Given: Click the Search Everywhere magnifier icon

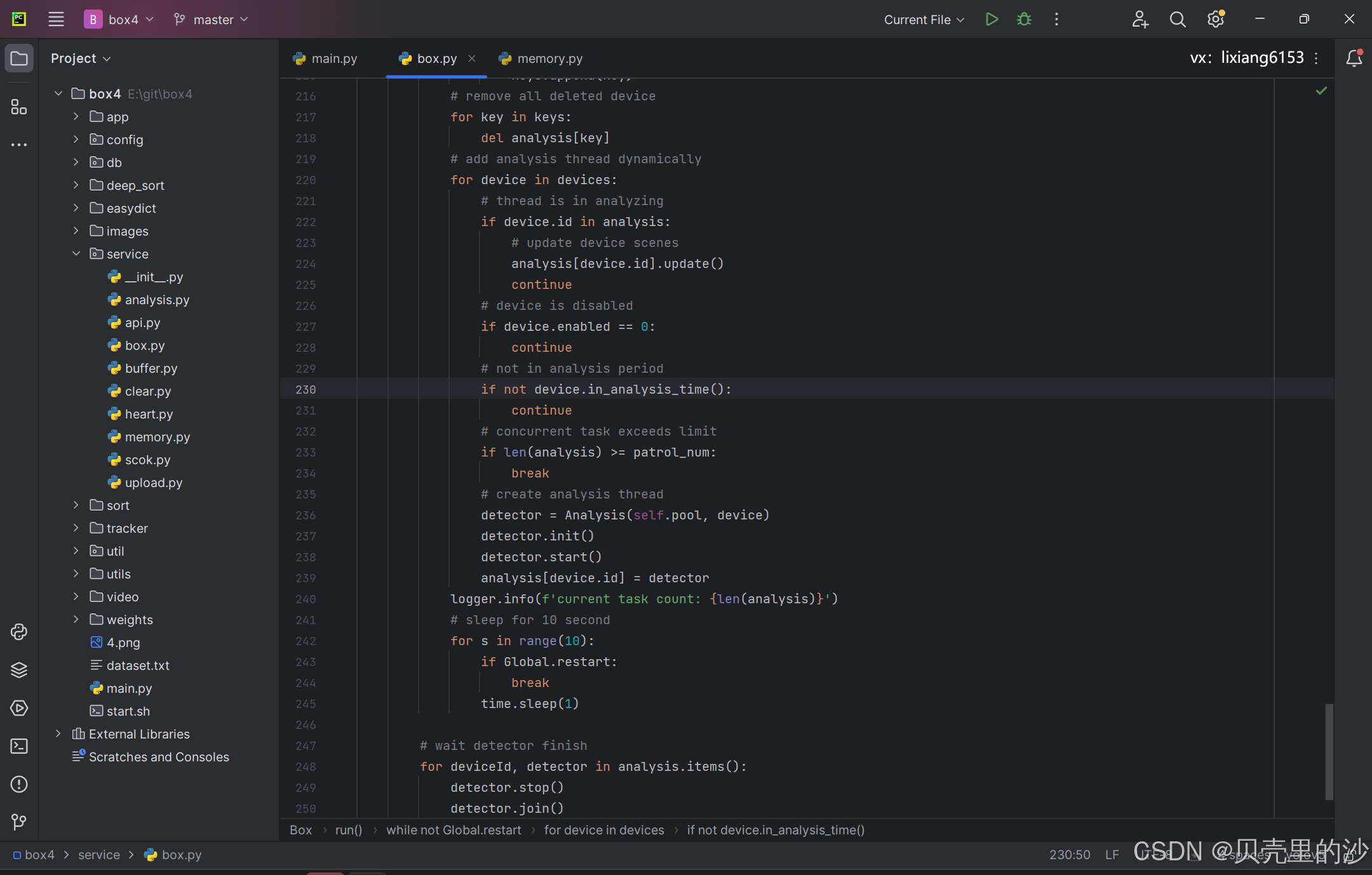Looking at the screenshot, I should [x=1178, y=20].
